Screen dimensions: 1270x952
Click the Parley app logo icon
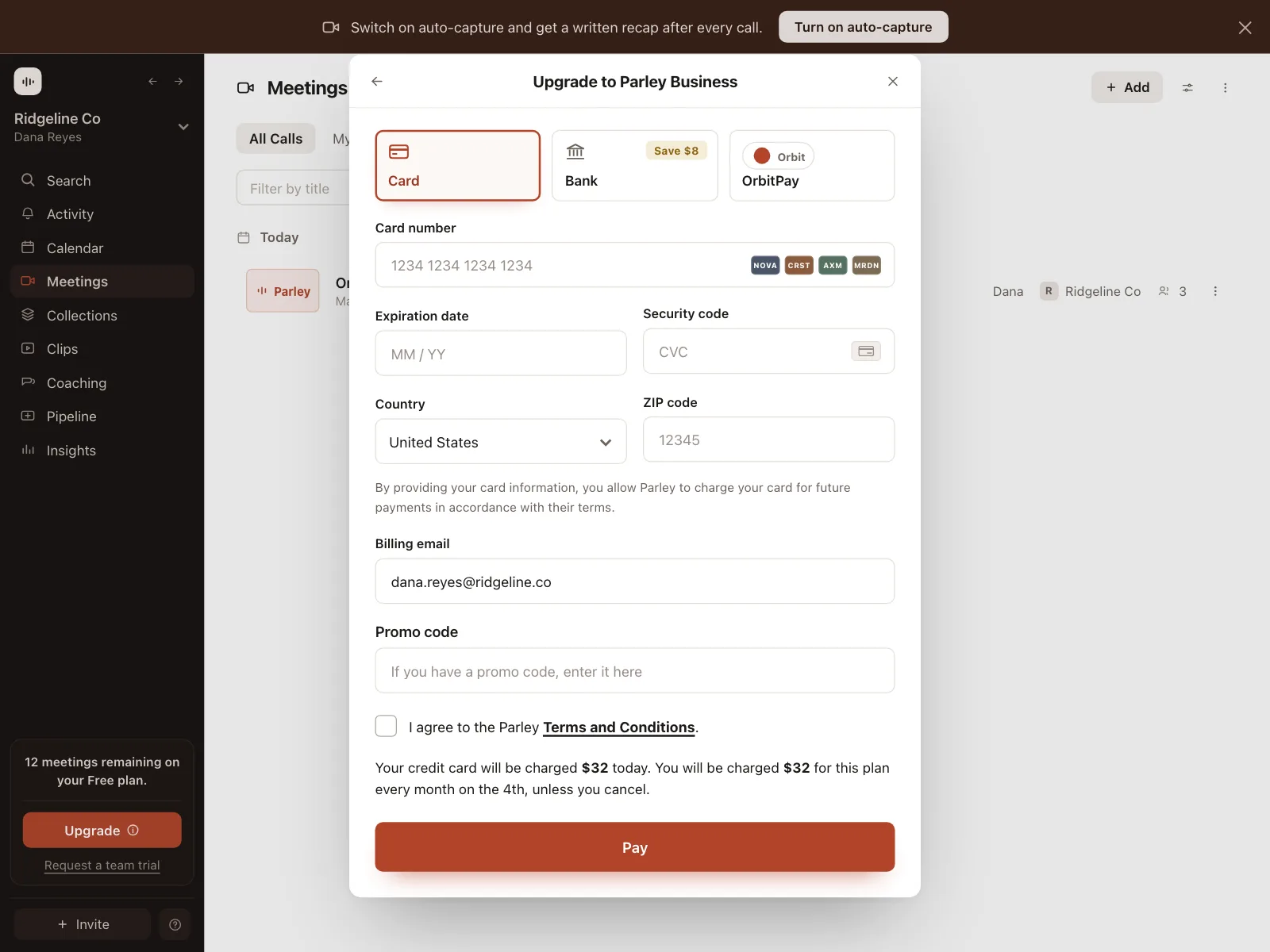coord(28,81)
